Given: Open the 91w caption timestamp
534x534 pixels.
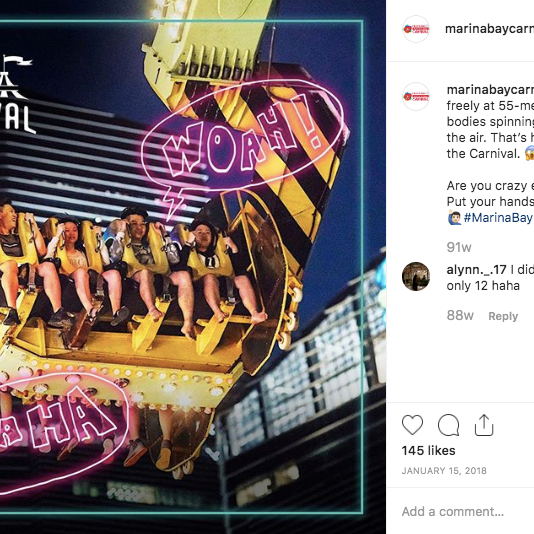Looking at the screenshot, I should pyautogui.click(x=459, y=247).
